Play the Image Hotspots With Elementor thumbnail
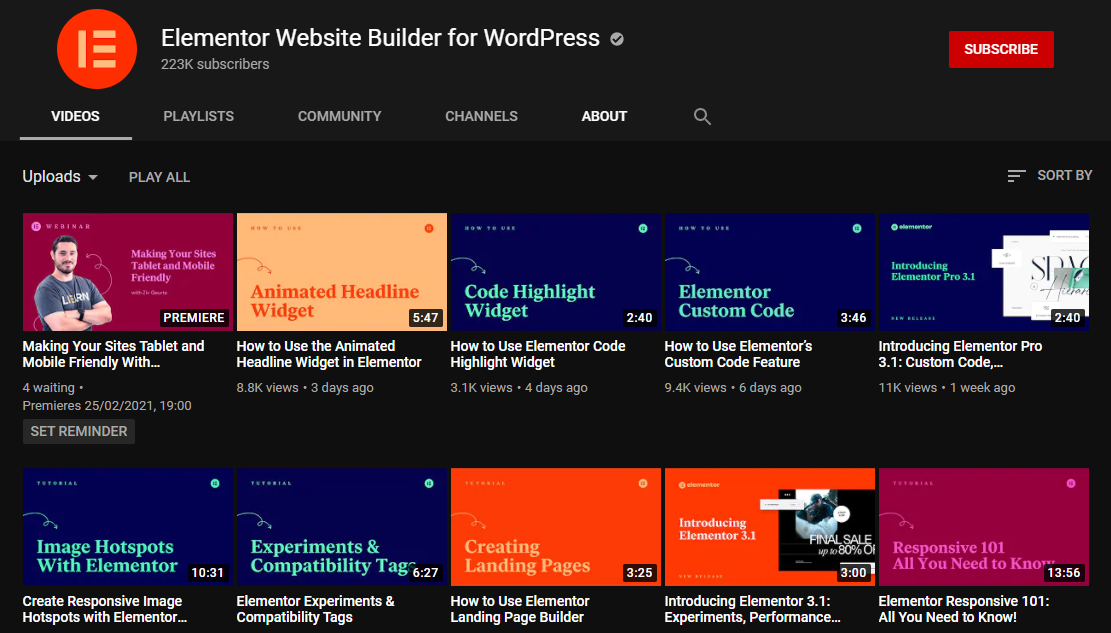This screenshot has height=633, width=1111. (x=128, y=527)
